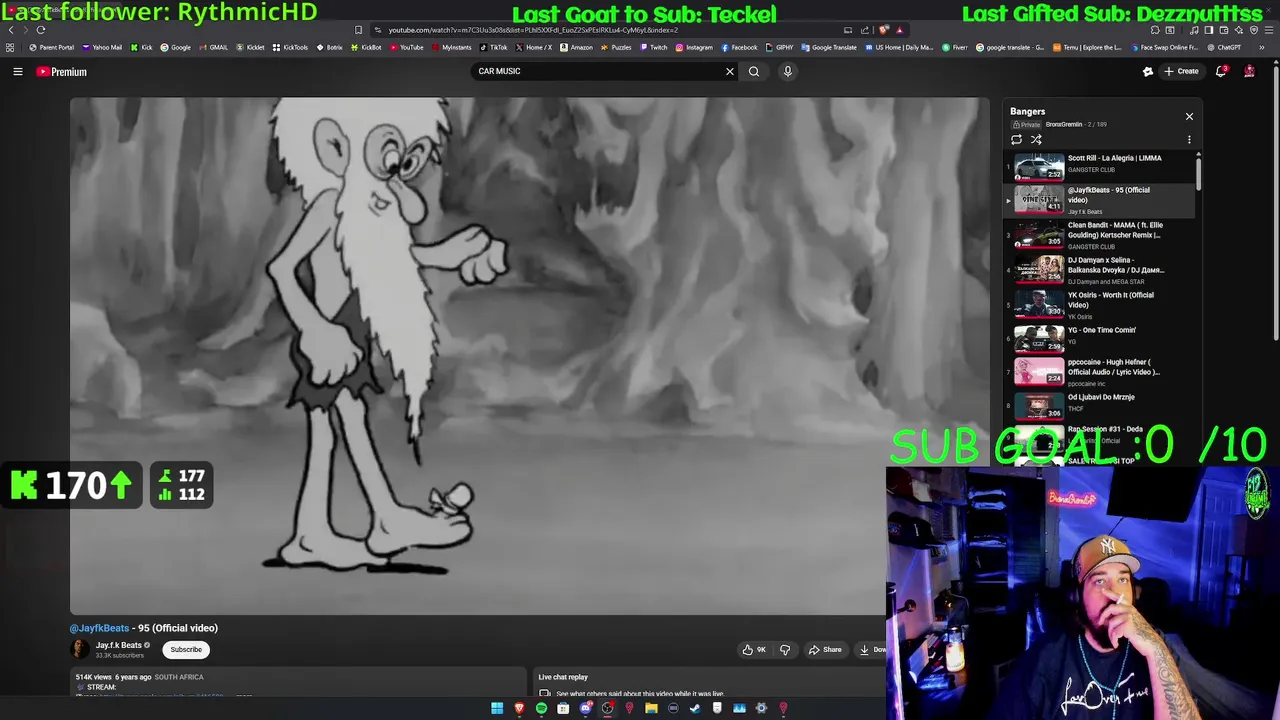Image resolution: width=1280 pixels, height=720 pixels.
Task: Open Bangers playlist three-dot options menu
Action: tap(1189, 140)
